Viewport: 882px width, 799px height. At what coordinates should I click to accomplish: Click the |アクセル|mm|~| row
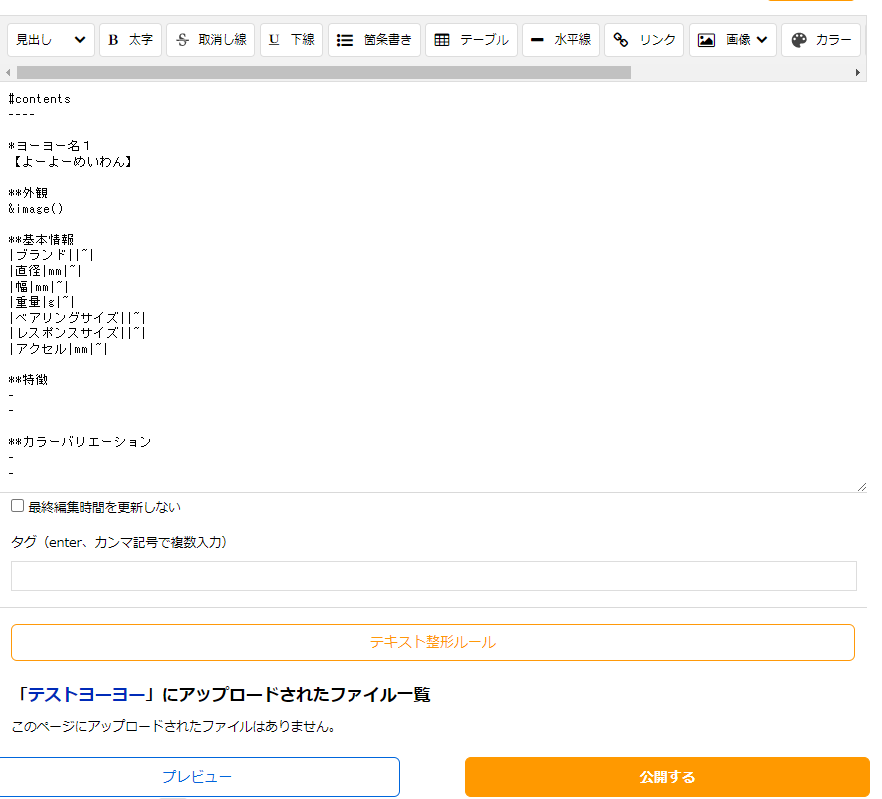pyautogui.click(x=58, y=349)
